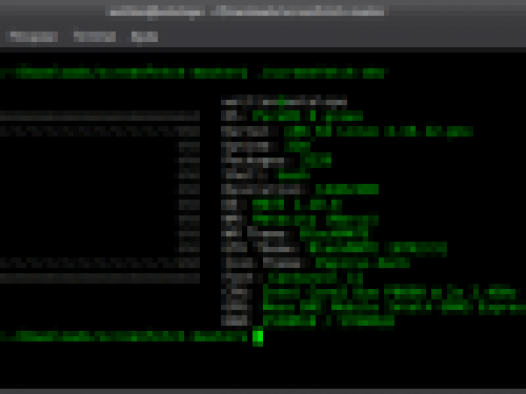526x394 pixels.
Task: Click the header line above the system info list
Action: [284, 102]
